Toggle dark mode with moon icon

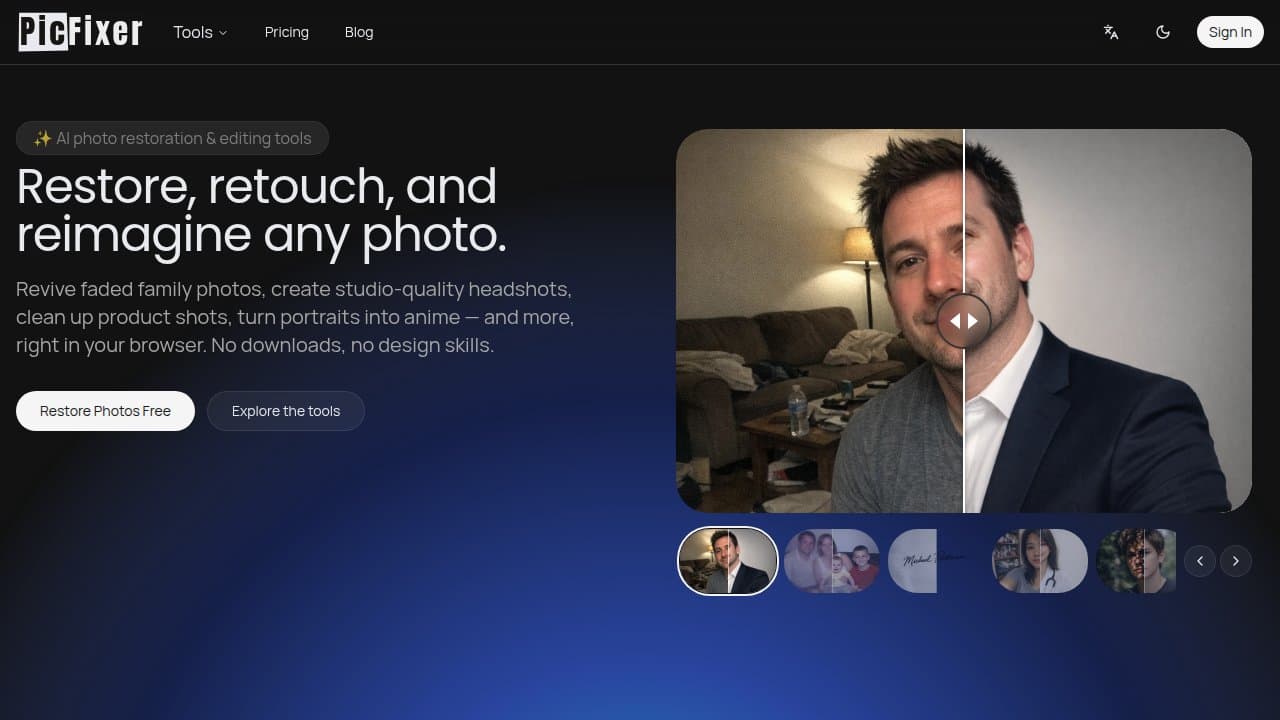click(x=1163, y=32)
